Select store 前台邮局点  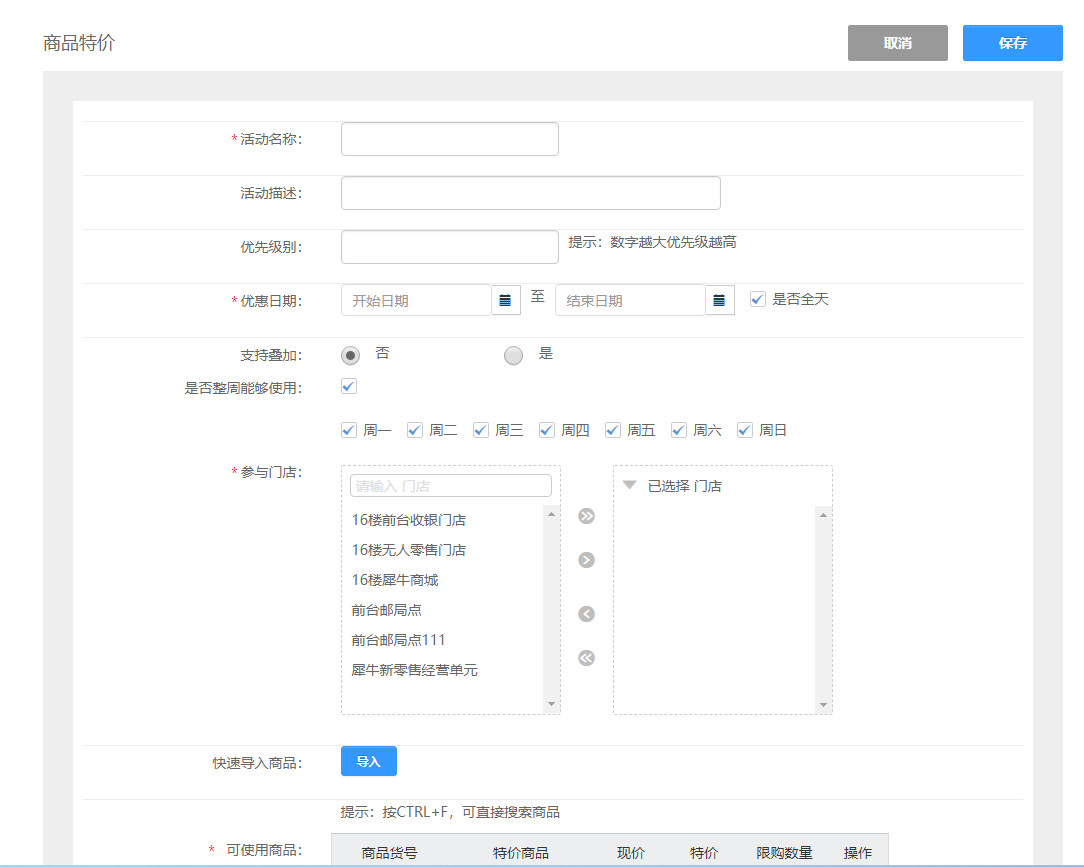386,610
